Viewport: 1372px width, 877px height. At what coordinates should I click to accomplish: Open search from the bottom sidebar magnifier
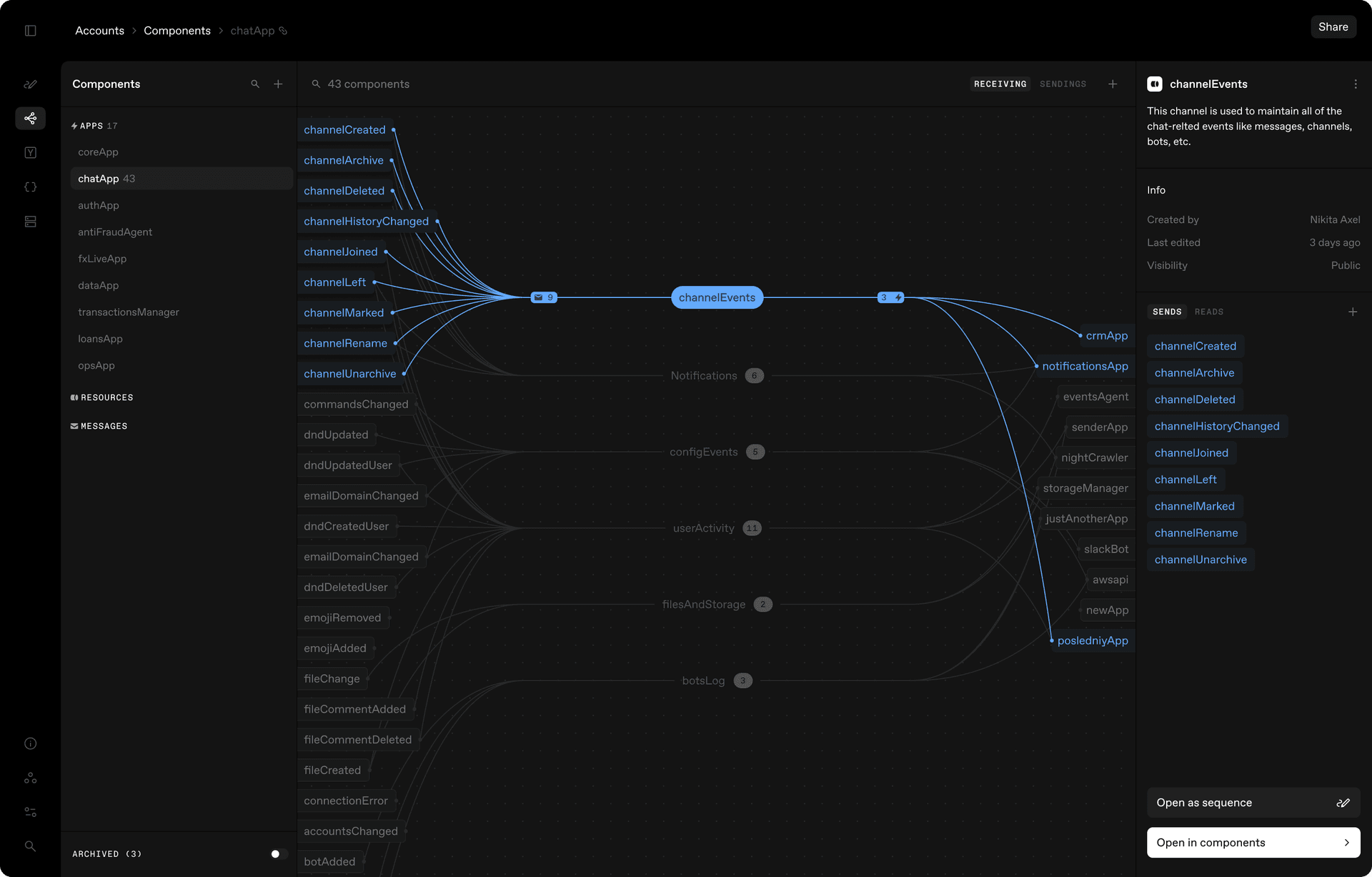coord(30,846)
